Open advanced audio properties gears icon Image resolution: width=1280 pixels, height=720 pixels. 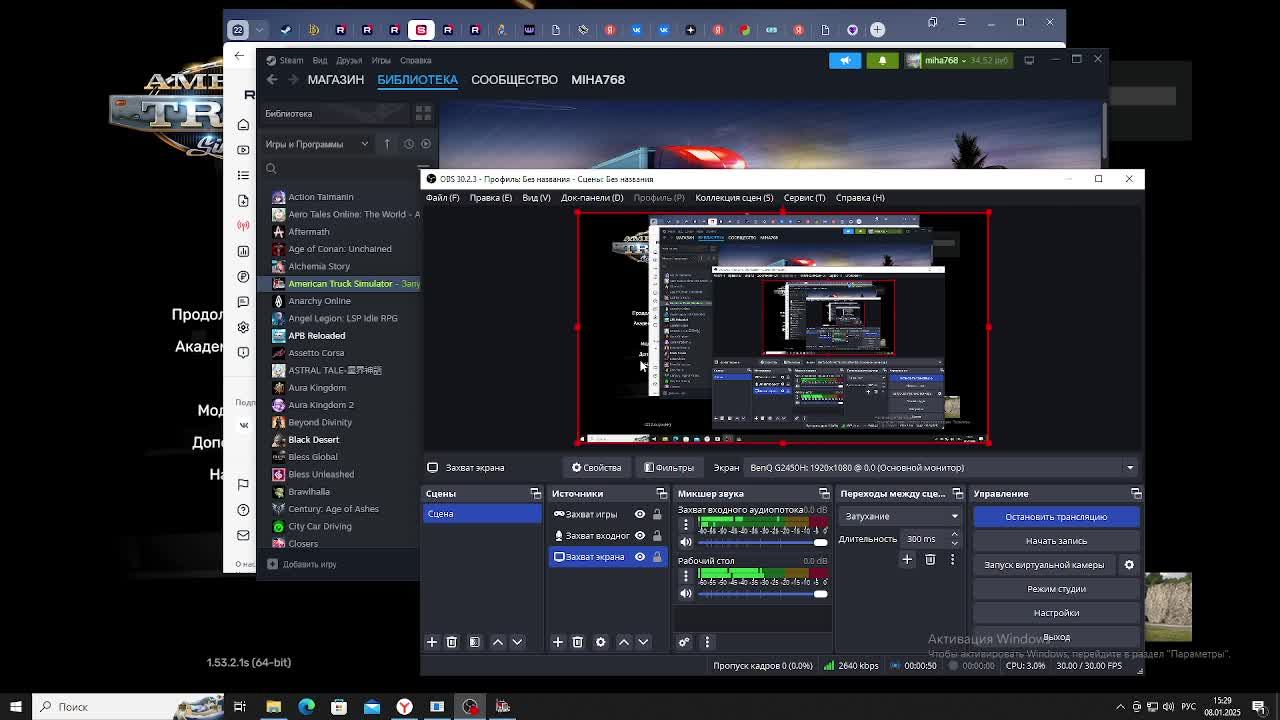coord(684,642)
